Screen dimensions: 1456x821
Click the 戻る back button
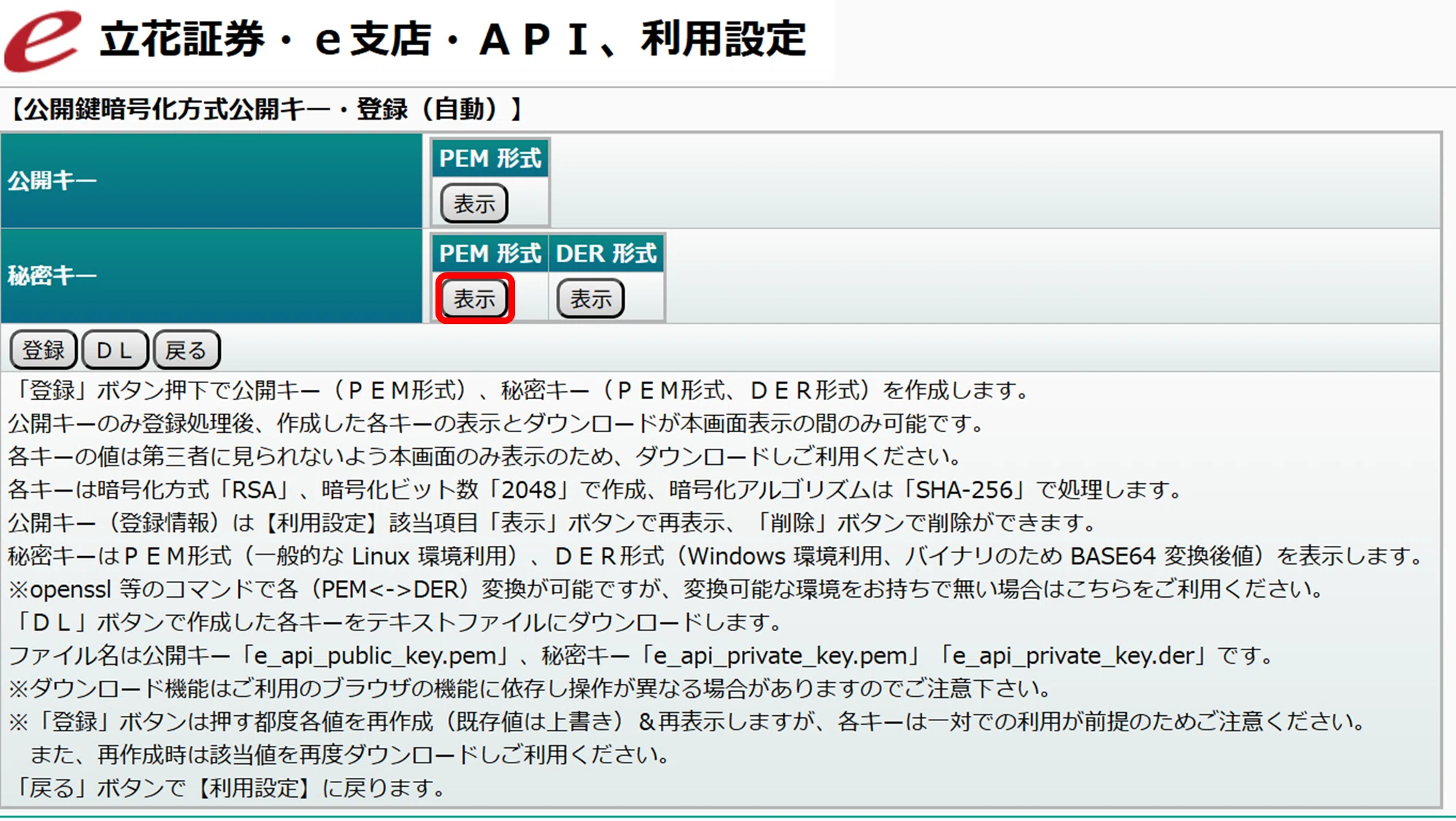coord(186,350)
